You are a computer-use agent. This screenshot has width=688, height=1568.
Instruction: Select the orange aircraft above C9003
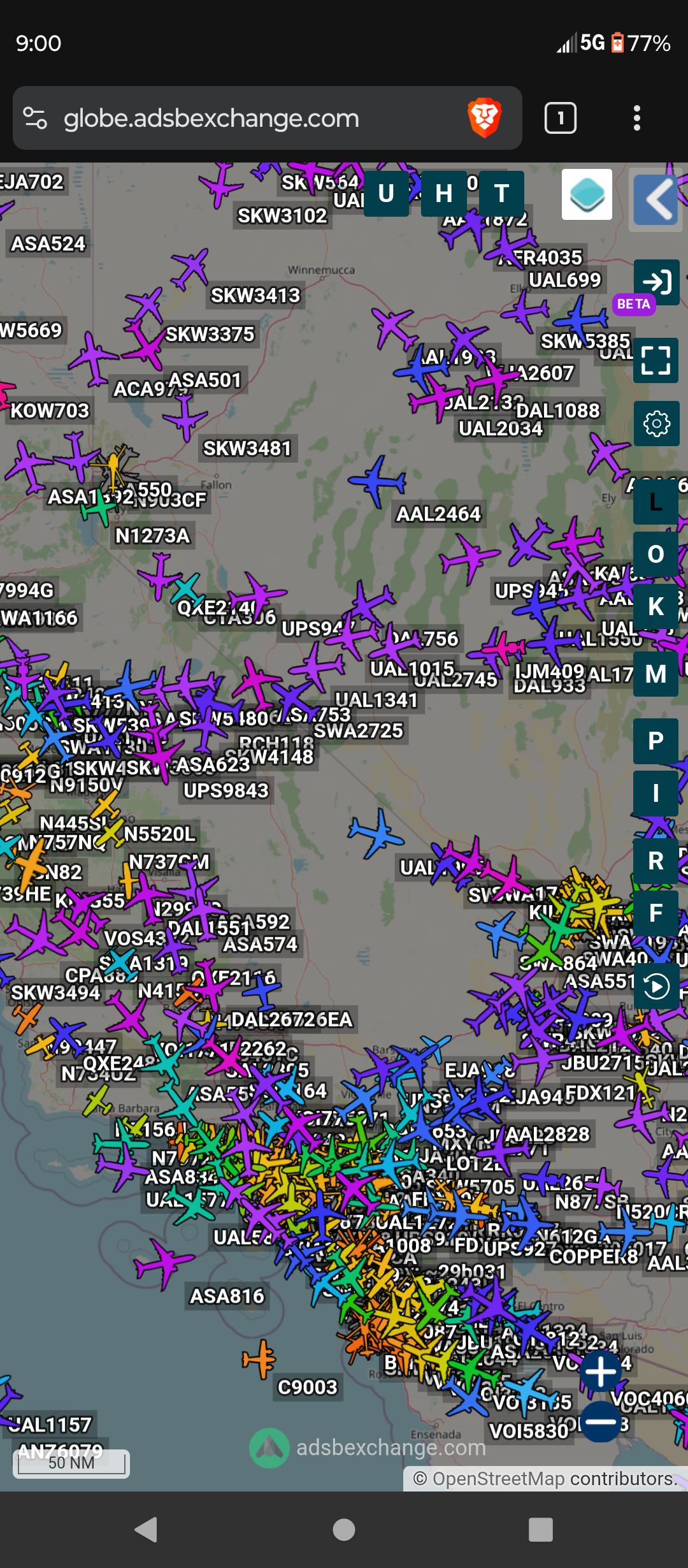coord(260,1358)
